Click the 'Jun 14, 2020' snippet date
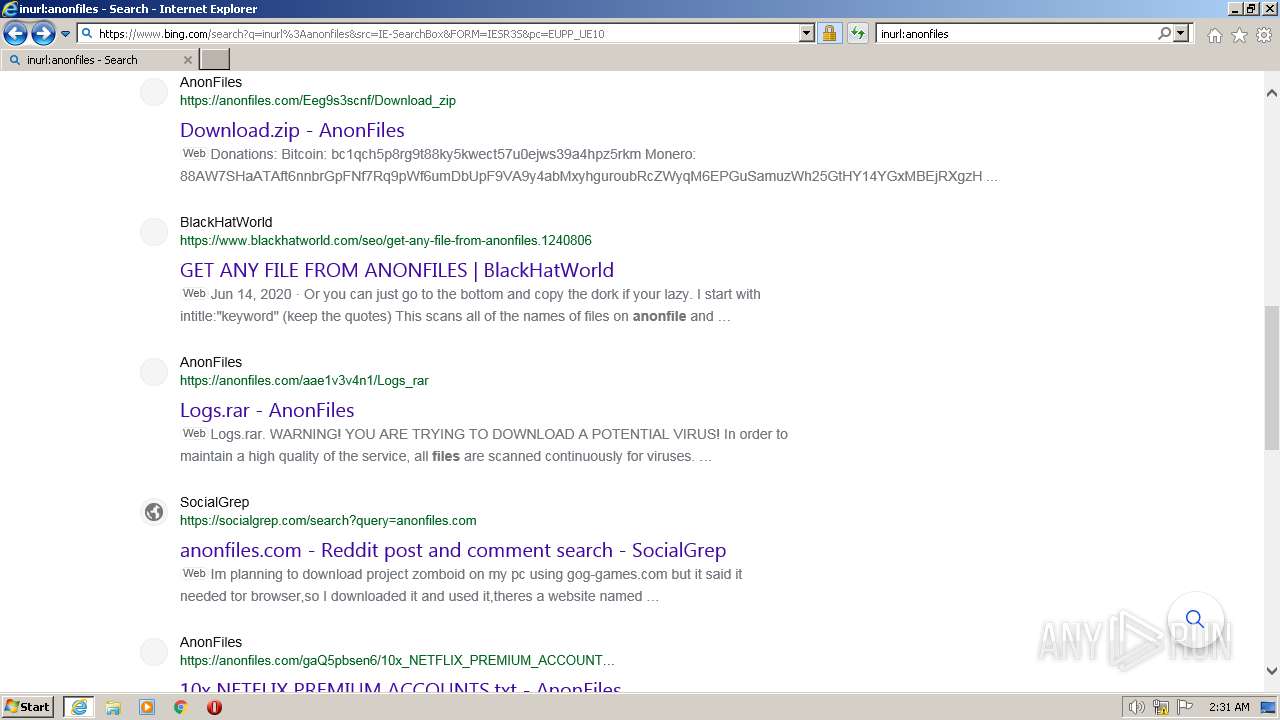The image size is (1280, 720). coord(251,294)
